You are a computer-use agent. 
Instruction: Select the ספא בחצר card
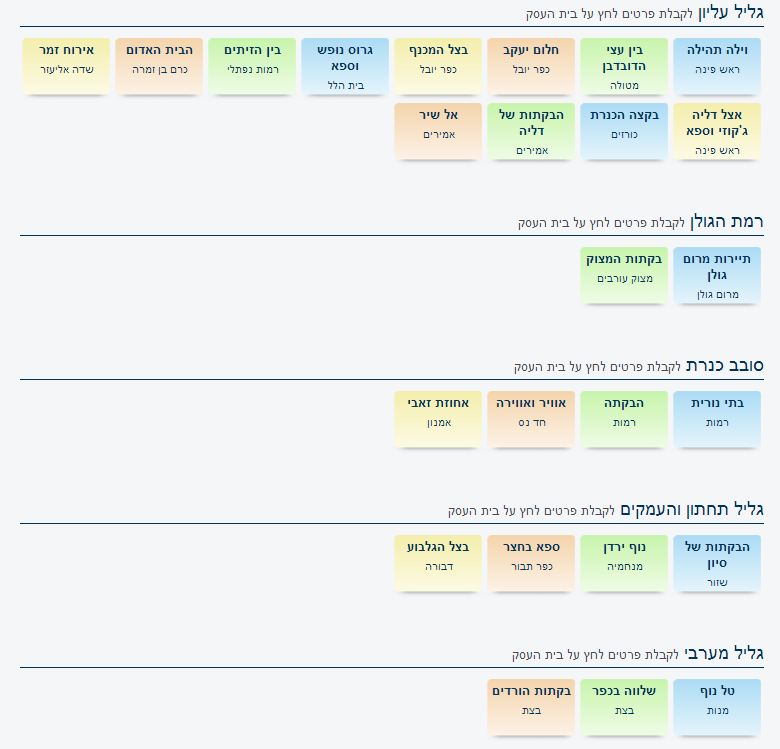point(531,562)
